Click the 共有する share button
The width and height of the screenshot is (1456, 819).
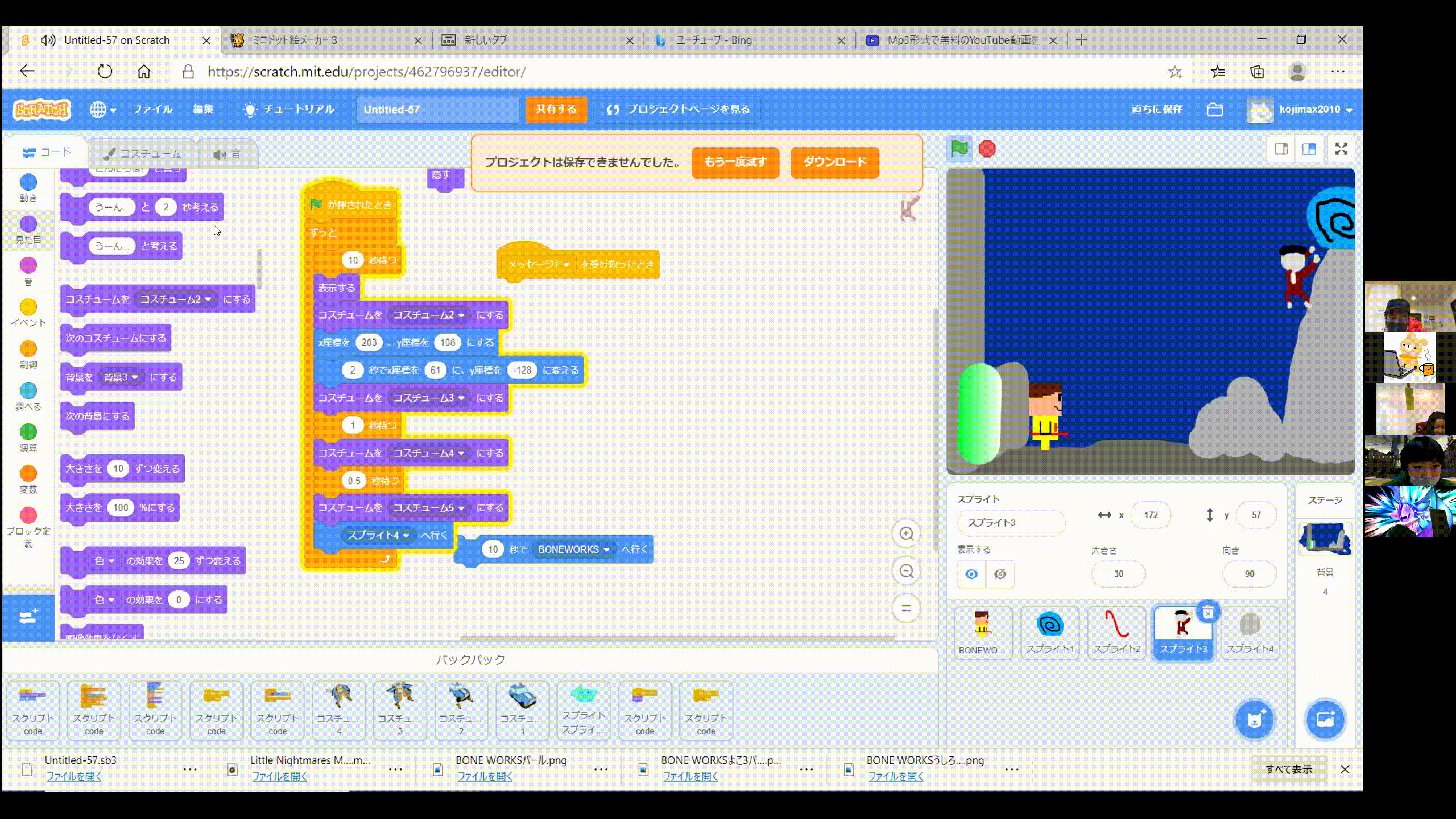556,109
